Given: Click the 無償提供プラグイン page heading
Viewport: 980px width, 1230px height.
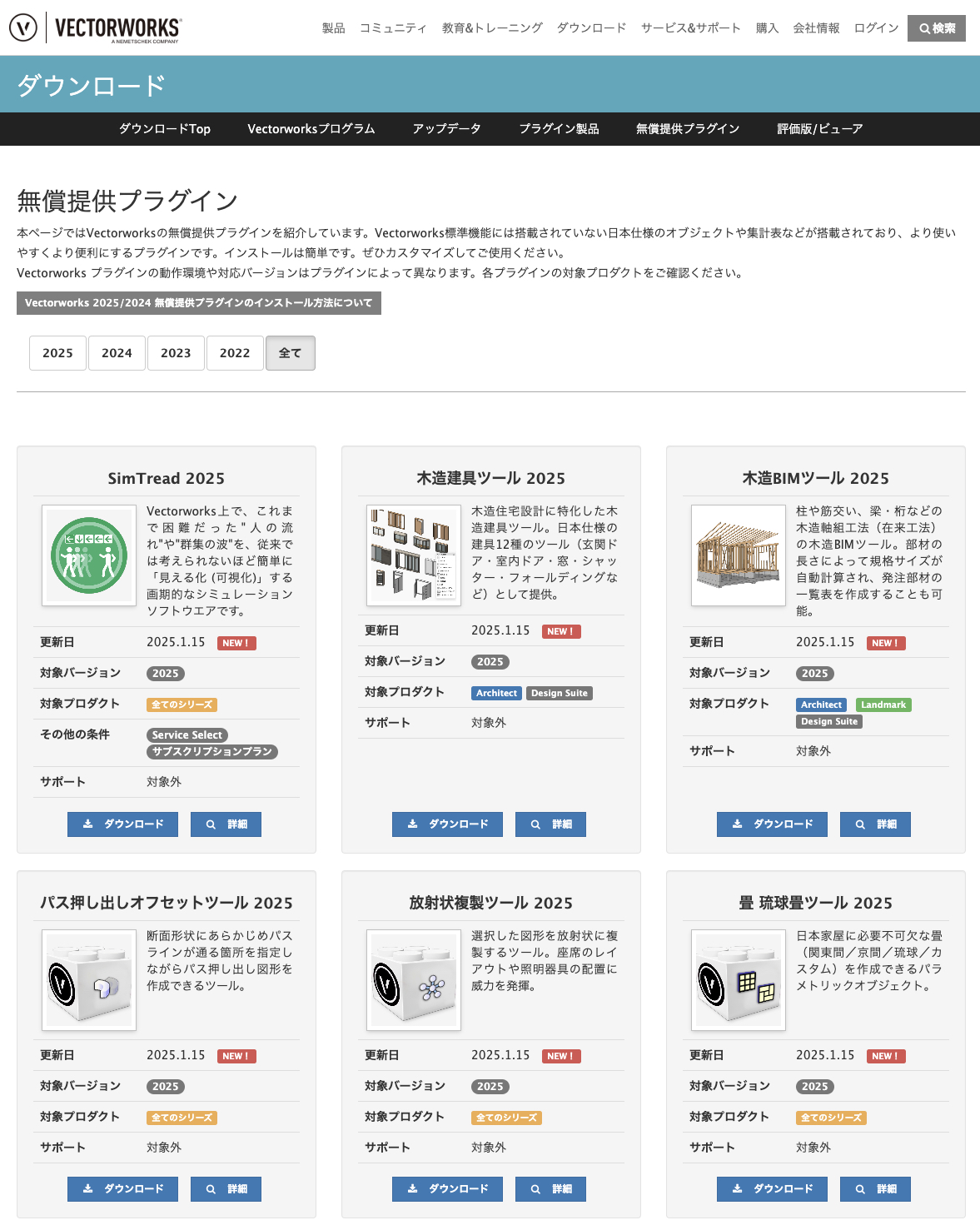Looking at the screenshot, I should click(x=127, y=201).
